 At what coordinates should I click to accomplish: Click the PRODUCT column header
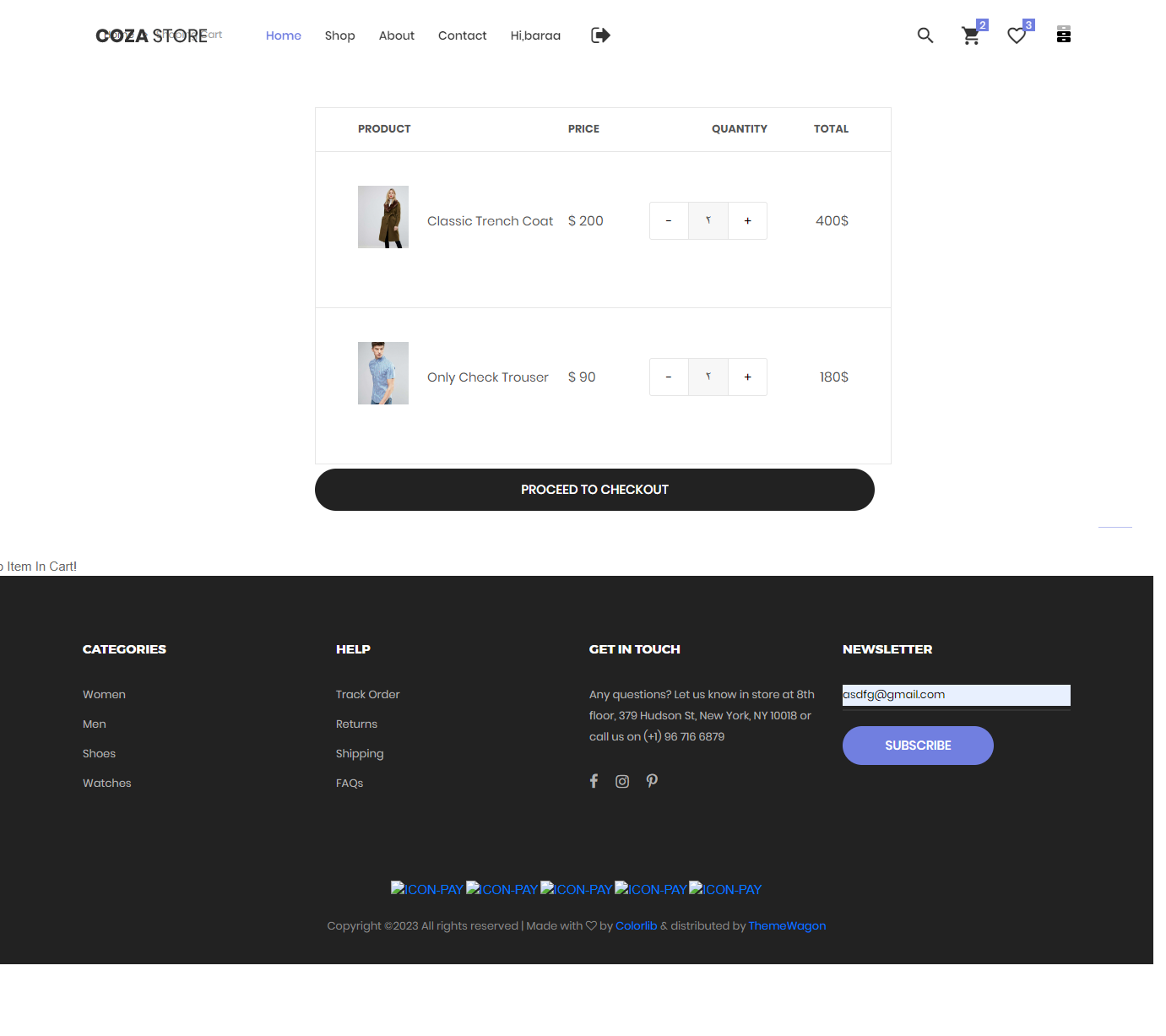384,129
